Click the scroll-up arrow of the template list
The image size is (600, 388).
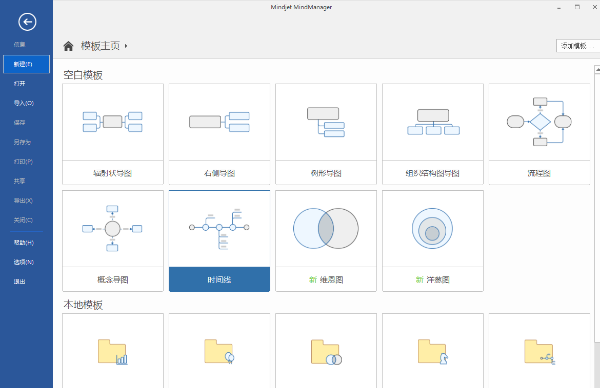click(597, 70)
